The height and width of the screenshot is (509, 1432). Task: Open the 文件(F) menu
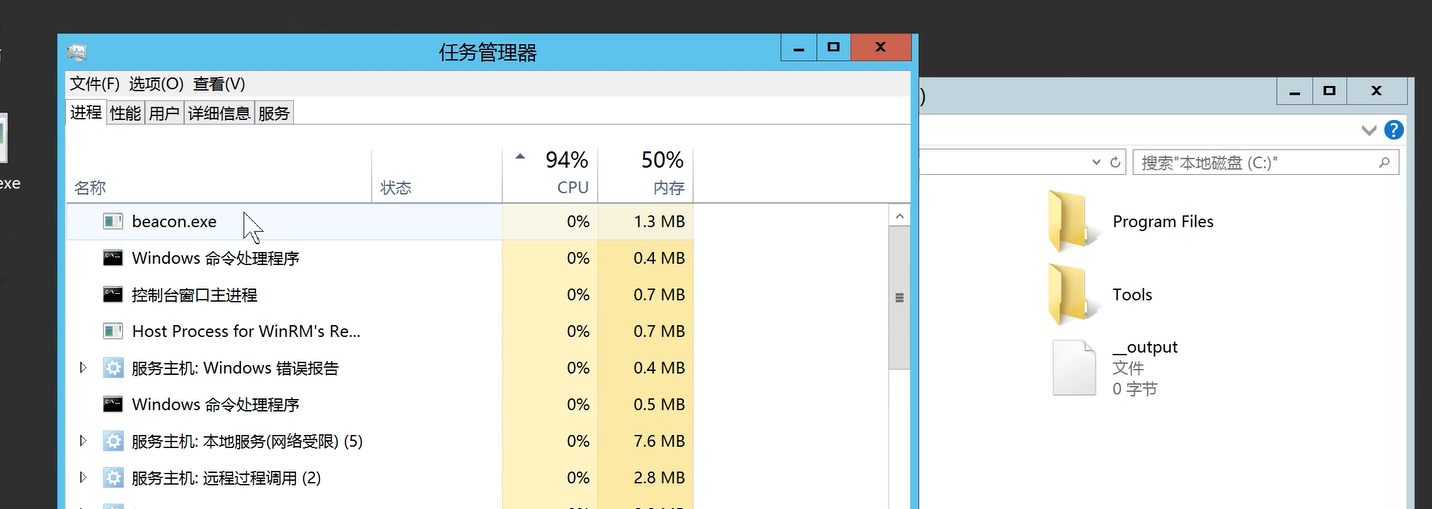95,84
